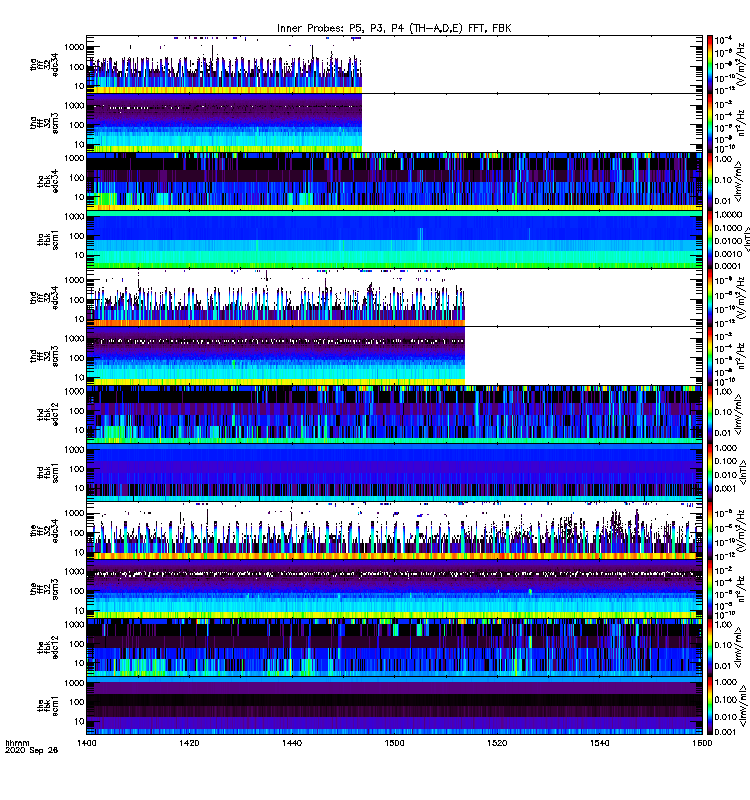Click the 'thd fbk scm1' panel label

click(x=48, y=473)
